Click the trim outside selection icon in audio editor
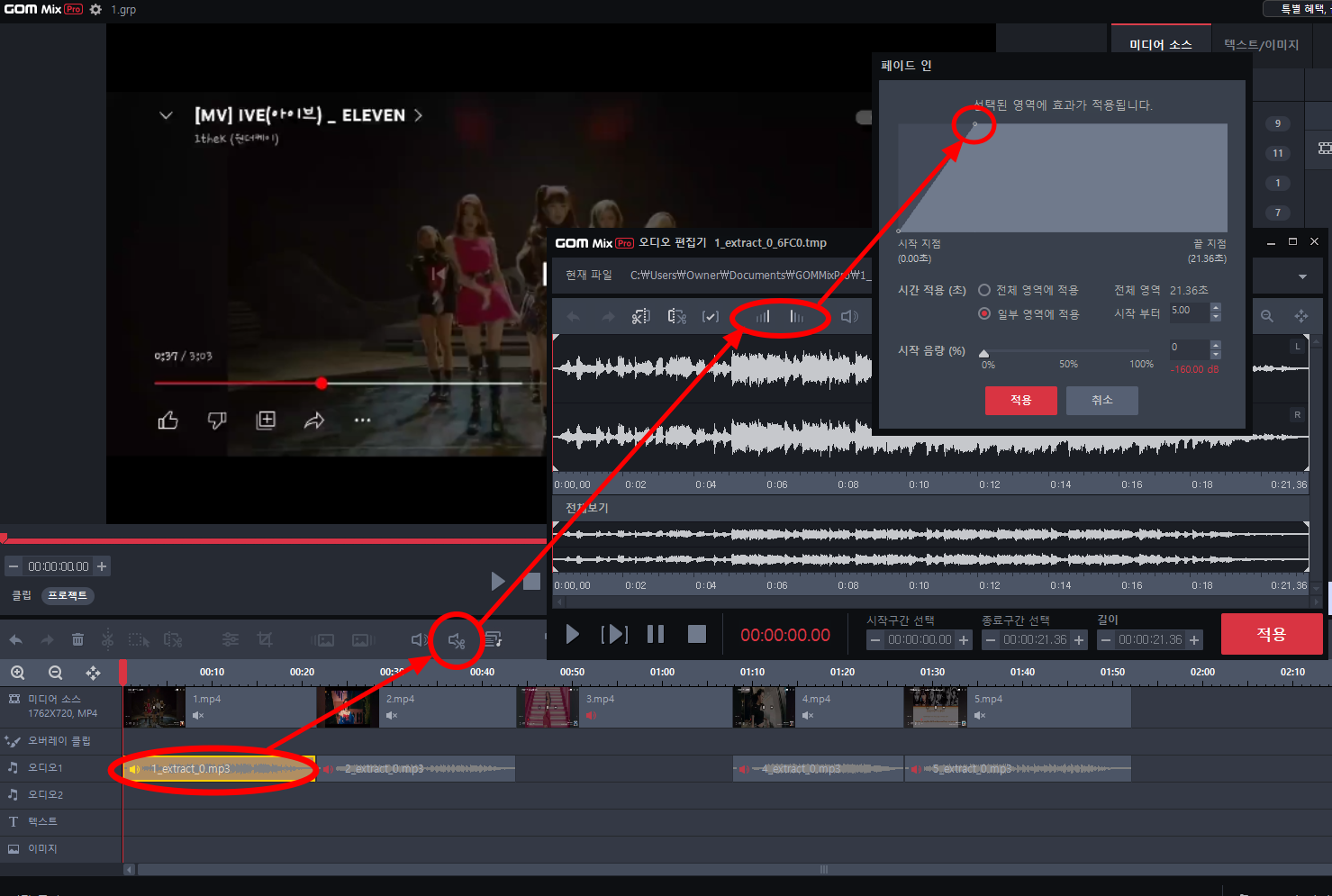The width and height of the screenshot is (1332, 896). coord(677,316)
